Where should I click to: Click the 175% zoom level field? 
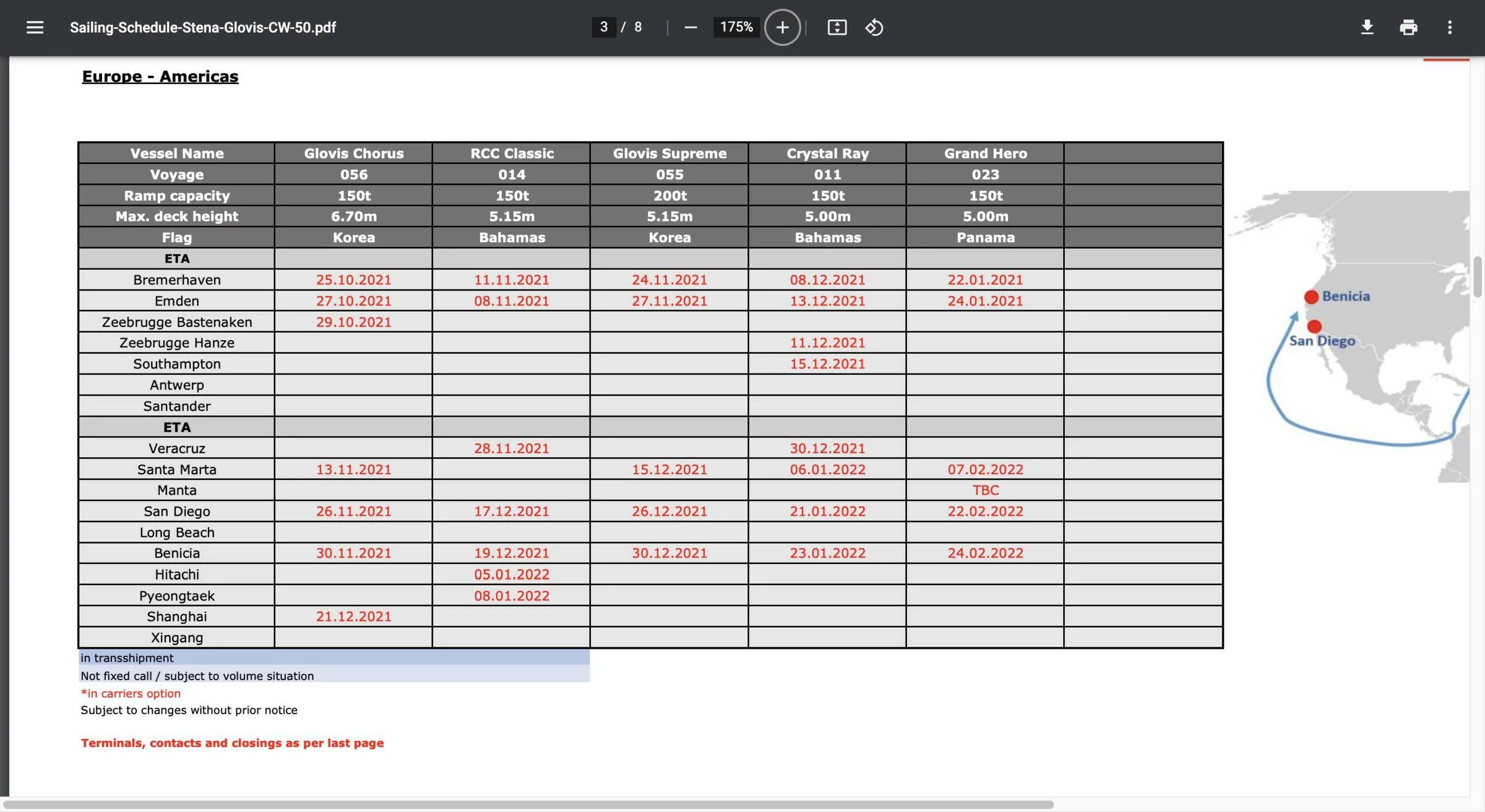[x=736, y=27]
